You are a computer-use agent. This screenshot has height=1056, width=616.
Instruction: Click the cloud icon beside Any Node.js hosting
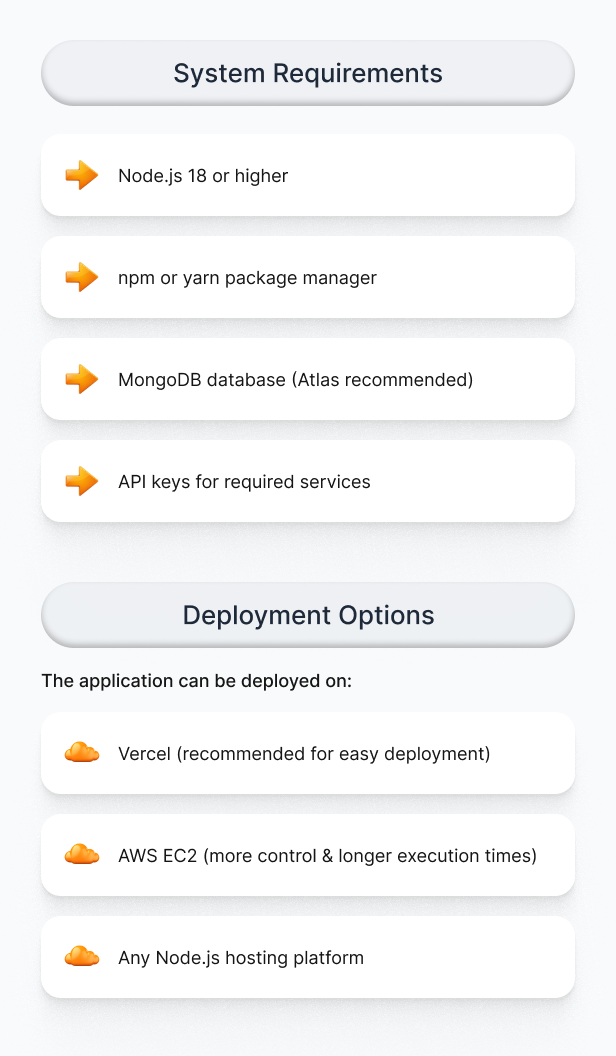coord(81,957)
